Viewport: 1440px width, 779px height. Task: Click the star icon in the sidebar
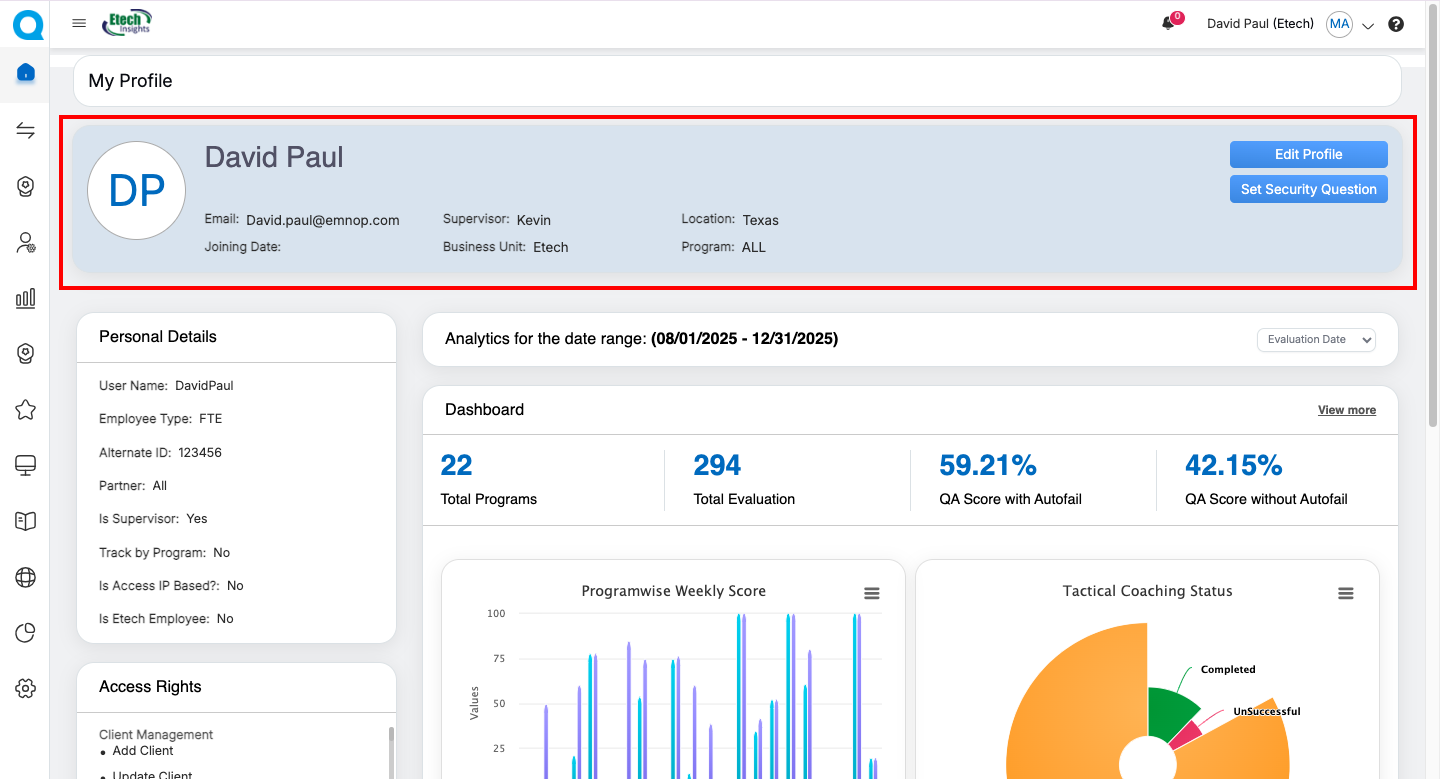(x=26, y=409)
